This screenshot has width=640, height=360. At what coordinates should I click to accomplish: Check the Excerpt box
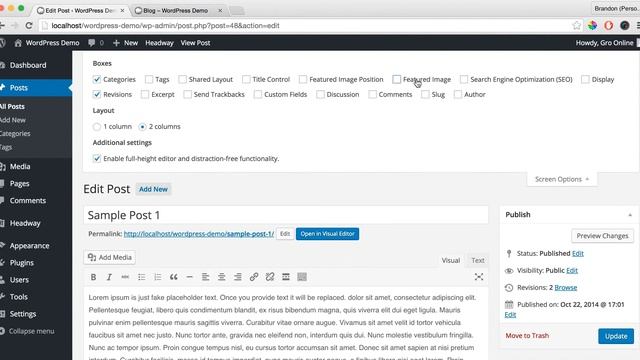click(145, 94)
